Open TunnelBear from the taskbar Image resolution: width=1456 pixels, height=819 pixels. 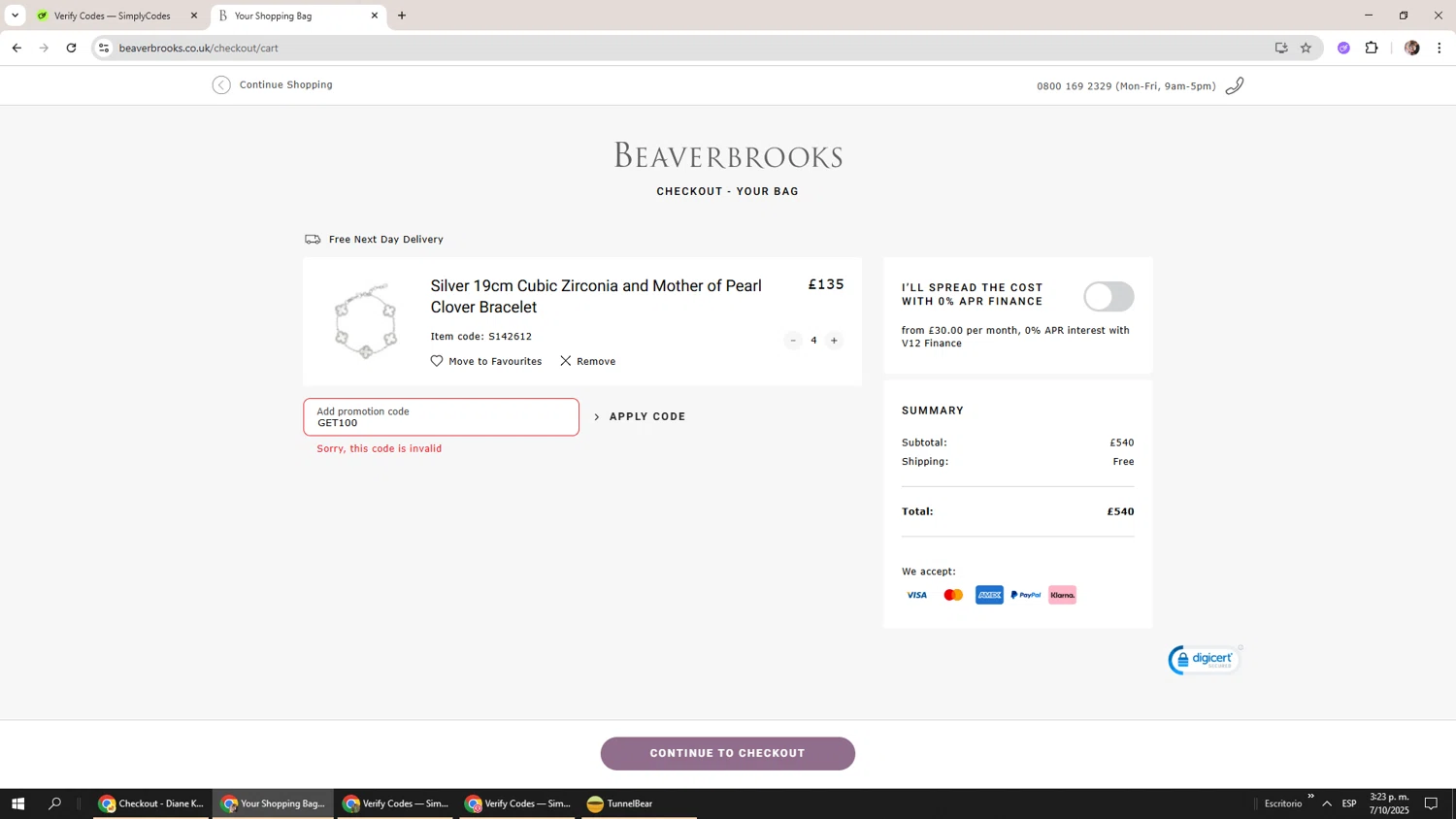pos(639,803)
